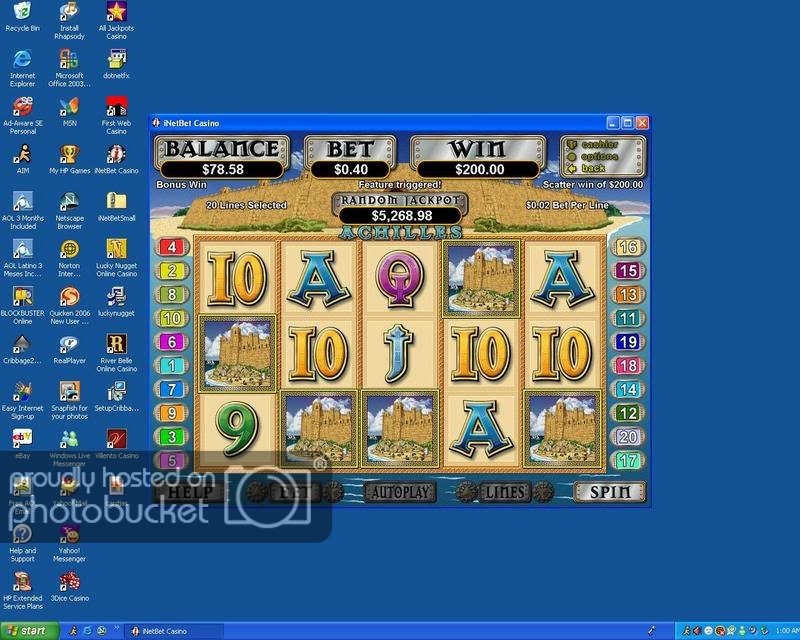Launch Internet Explorer from the desktop
The width and height of the screenshot is (800, 640).
22,68
